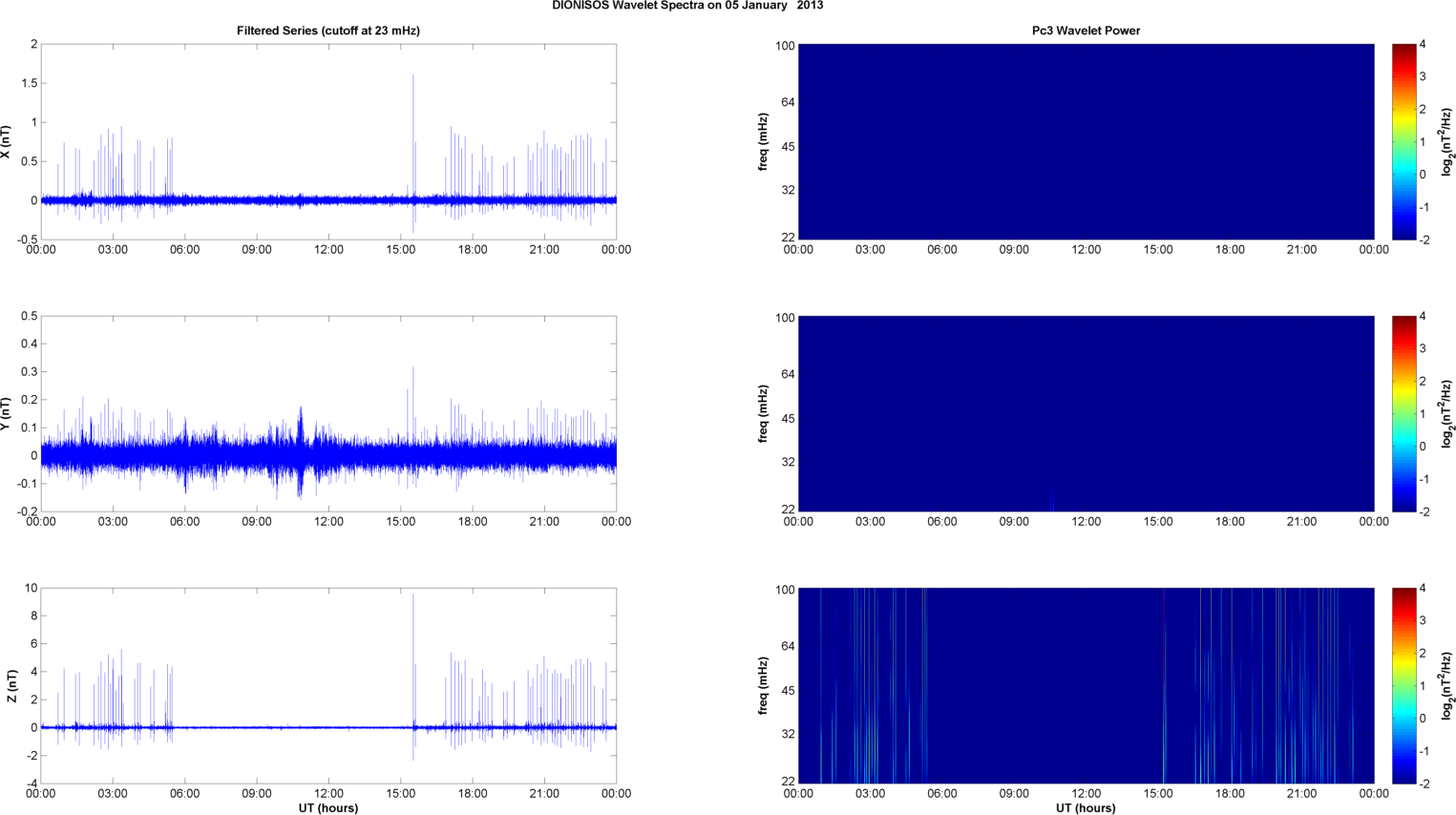This screenshot has width=1456, height=815.
Task: Click inside the middle Pc3 wavelet power plot
Action: 1086,414
